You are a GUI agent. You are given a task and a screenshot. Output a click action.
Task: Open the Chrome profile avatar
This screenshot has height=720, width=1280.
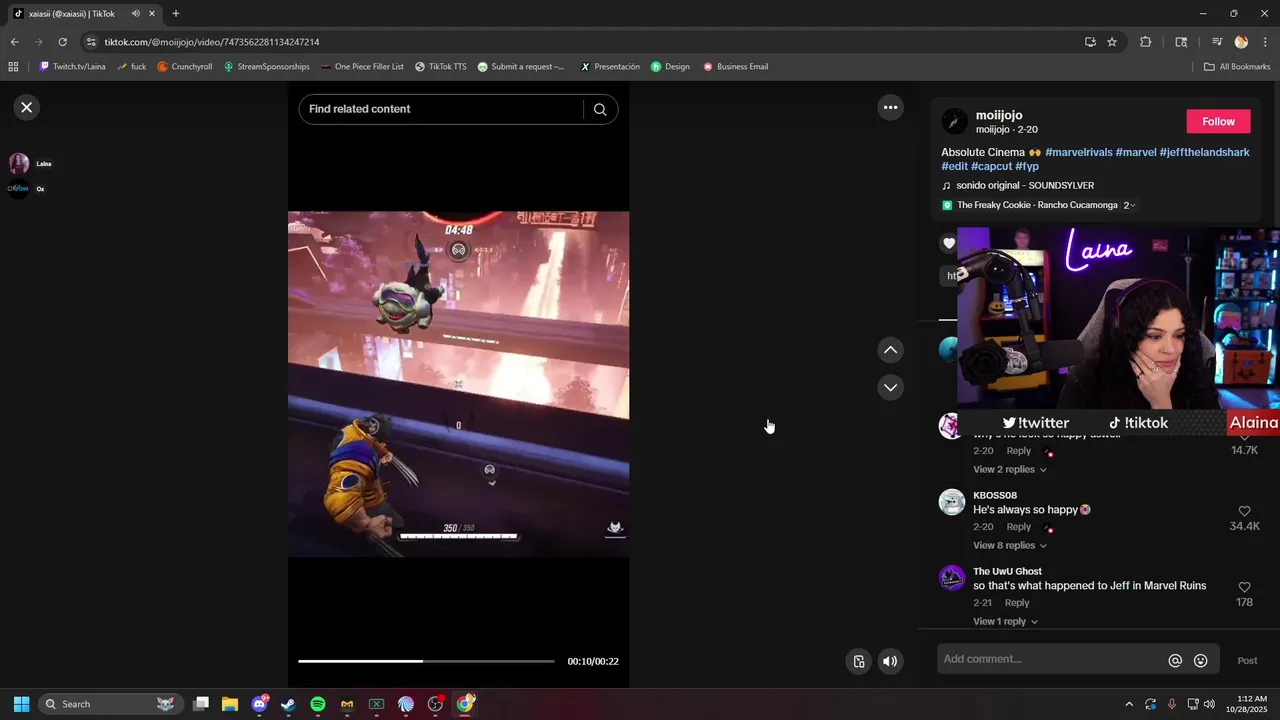(x=1241, y=42)
